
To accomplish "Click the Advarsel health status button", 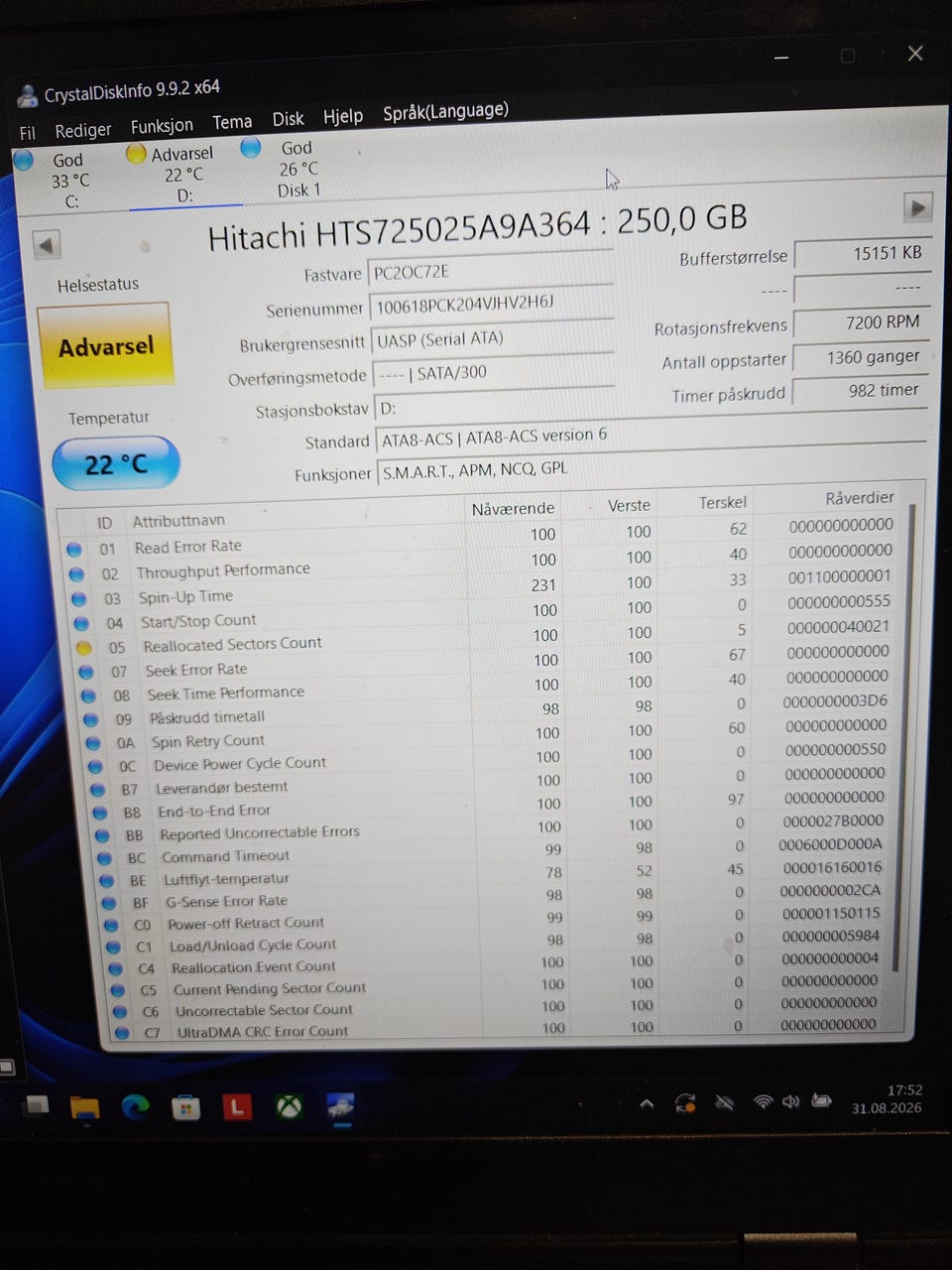I will click(105, 345).
